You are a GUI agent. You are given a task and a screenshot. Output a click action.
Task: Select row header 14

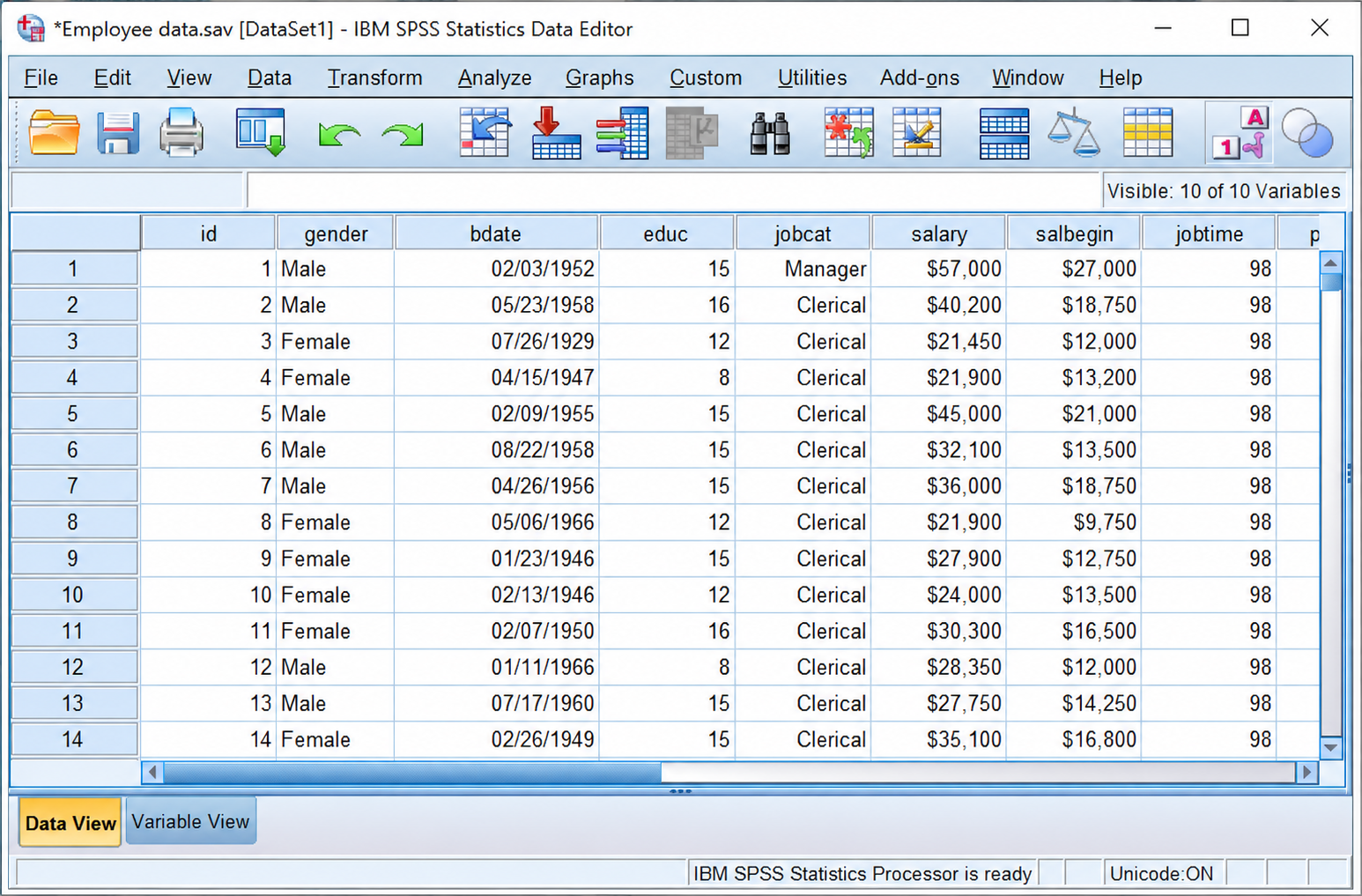[x=74, y=740]
